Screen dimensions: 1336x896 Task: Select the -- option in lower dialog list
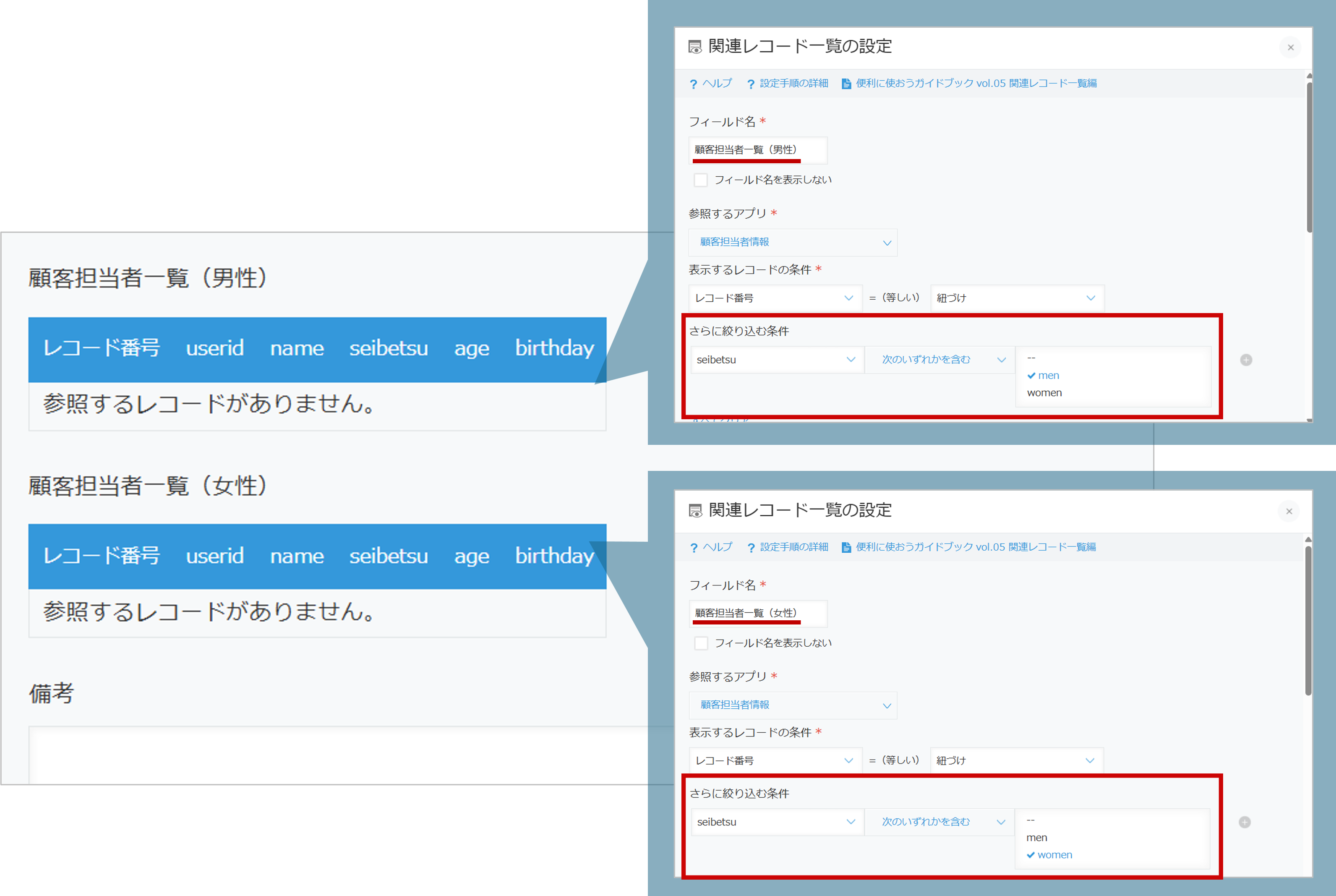1031,820
